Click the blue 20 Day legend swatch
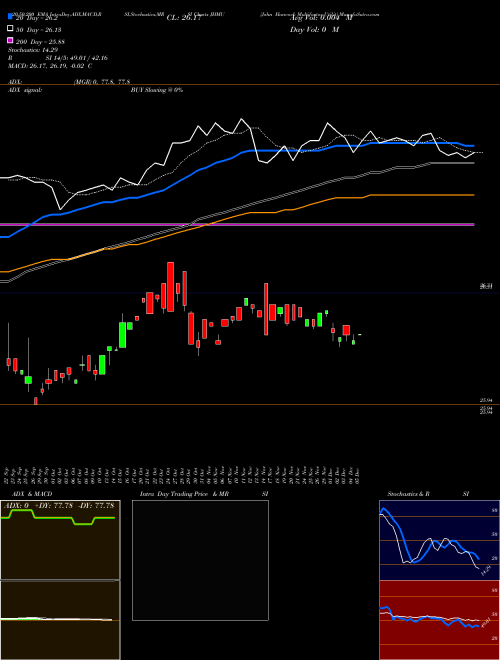The width and height of the screenshot is (500, 660). coord(11,18)
